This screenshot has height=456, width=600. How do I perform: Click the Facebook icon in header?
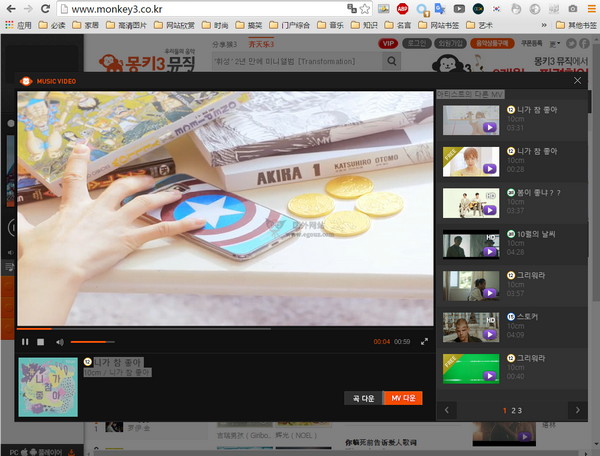point(584,44)
